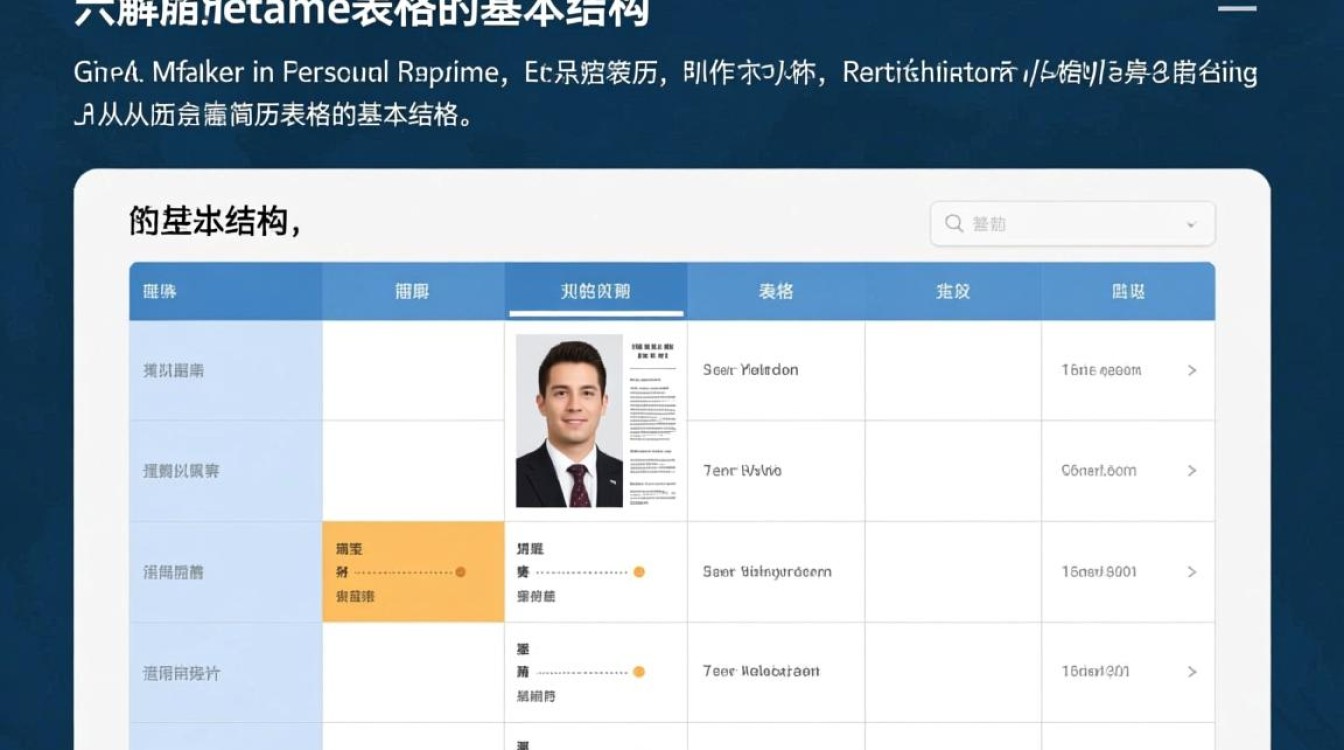Expand the third table row with its right chevron

point(1192,572)
